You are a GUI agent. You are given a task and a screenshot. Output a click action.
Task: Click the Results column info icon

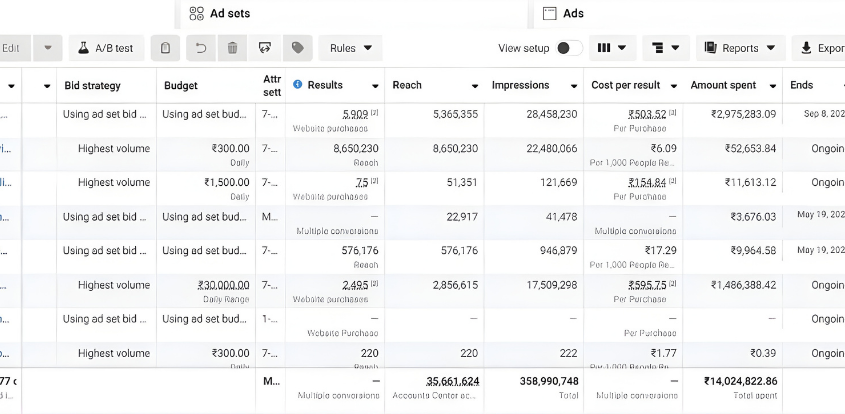(x=298, y=85)
